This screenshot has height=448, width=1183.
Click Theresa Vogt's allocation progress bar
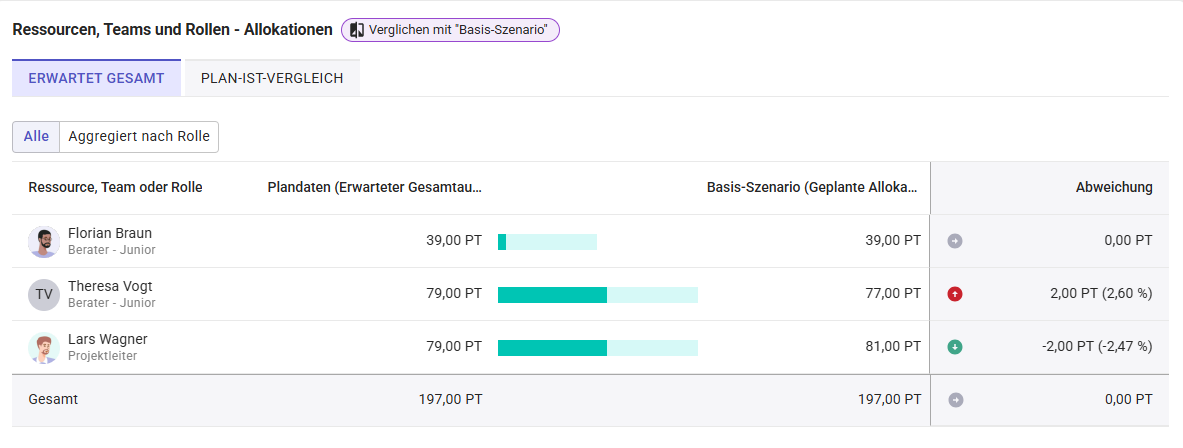click(597, 294)
